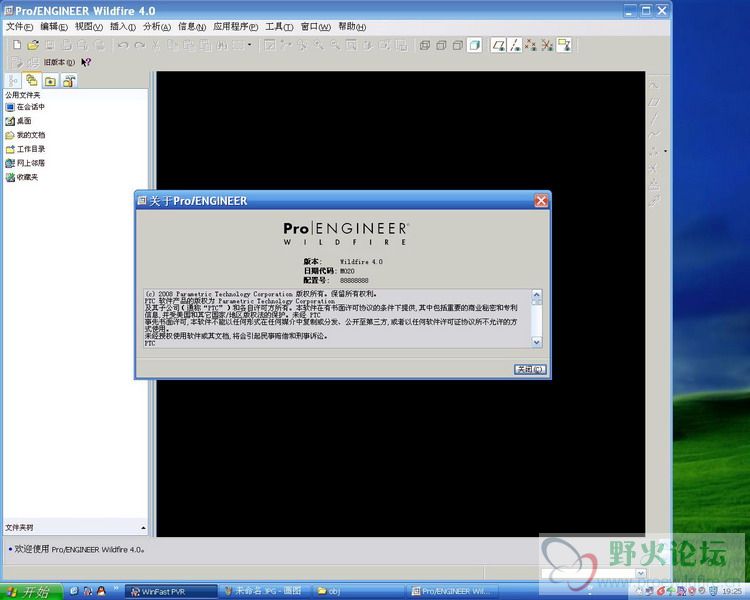Switch to Connections navigator tab
750x600 pixels.
(x=69, y=81)
